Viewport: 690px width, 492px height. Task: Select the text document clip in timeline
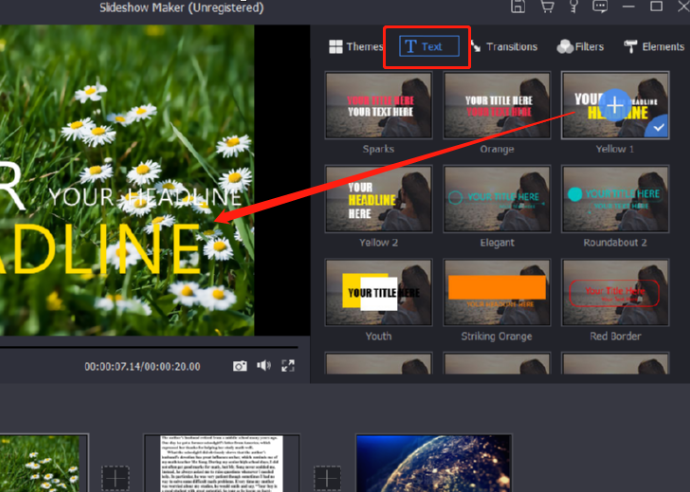222,463
